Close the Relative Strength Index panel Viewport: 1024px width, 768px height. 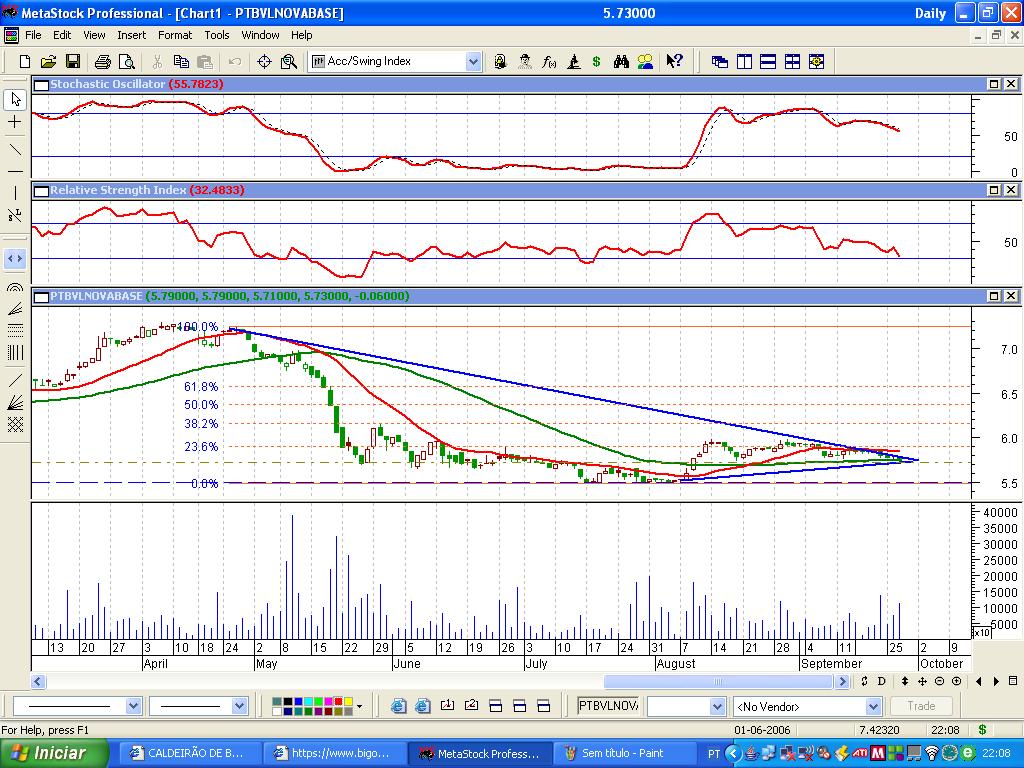(x=1012, y=190)
